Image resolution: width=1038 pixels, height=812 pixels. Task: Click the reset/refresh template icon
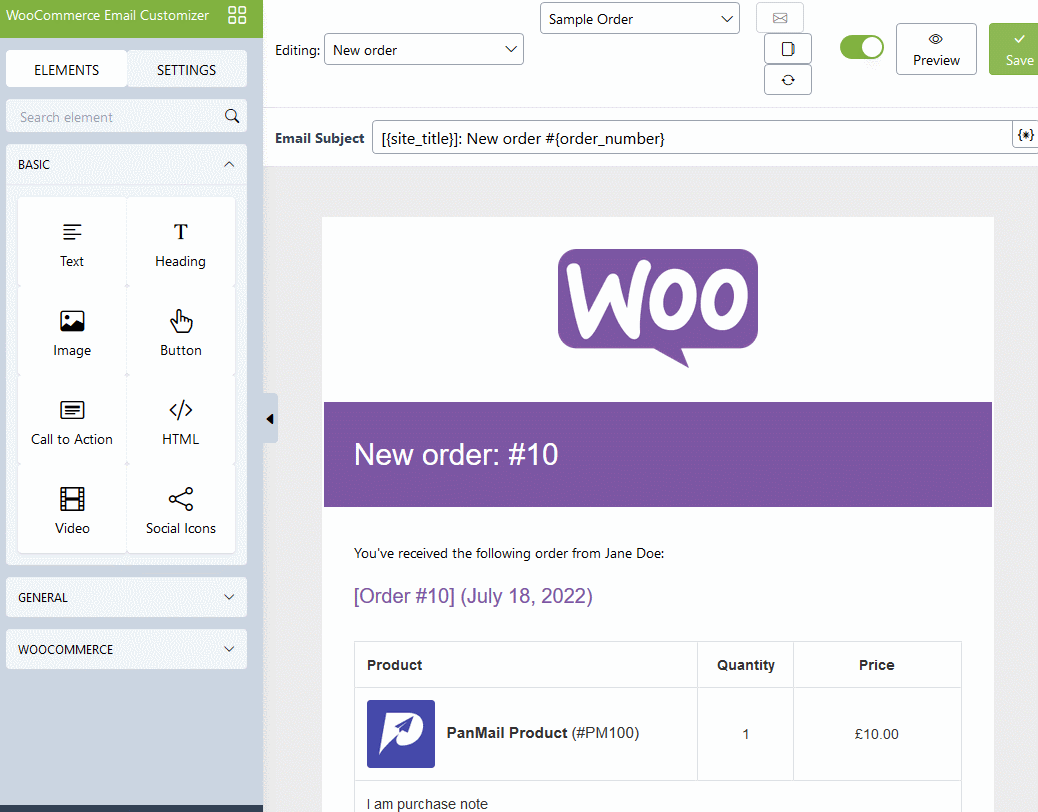[x=788, y=80]
